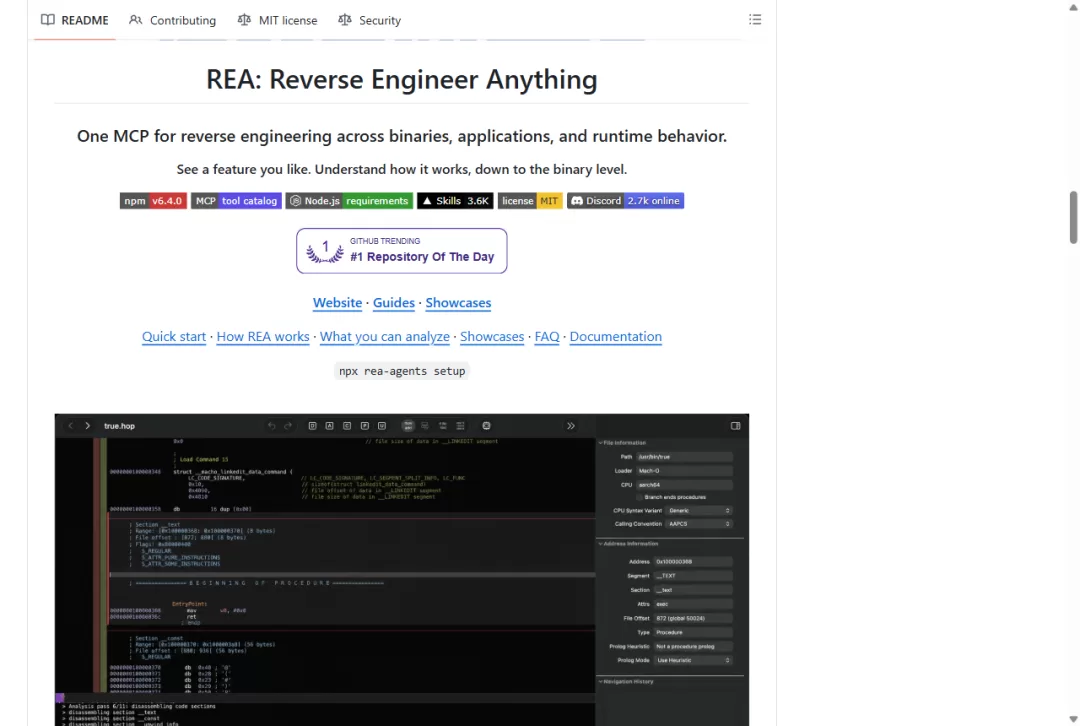
Task: Click the REA: Reverse Engineer Anything heading
Action: pos(402,79)
